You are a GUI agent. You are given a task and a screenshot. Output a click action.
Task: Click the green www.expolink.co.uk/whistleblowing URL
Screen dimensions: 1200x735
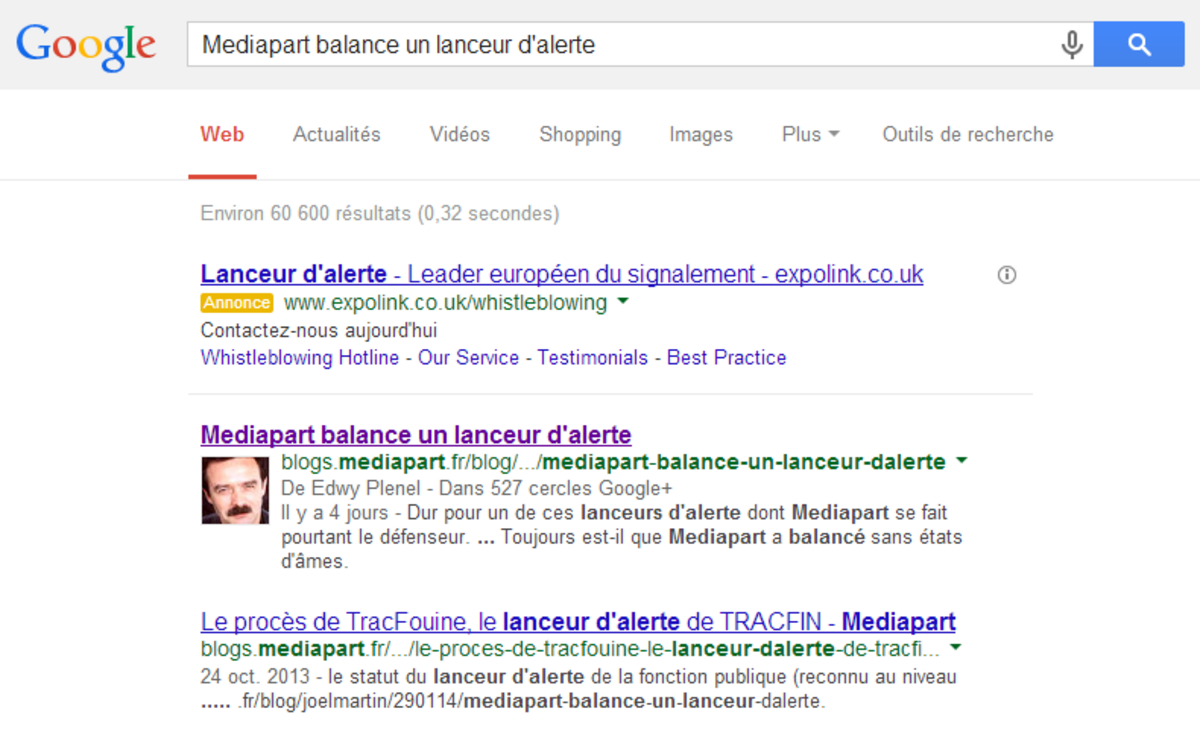[x=445, y=302]
